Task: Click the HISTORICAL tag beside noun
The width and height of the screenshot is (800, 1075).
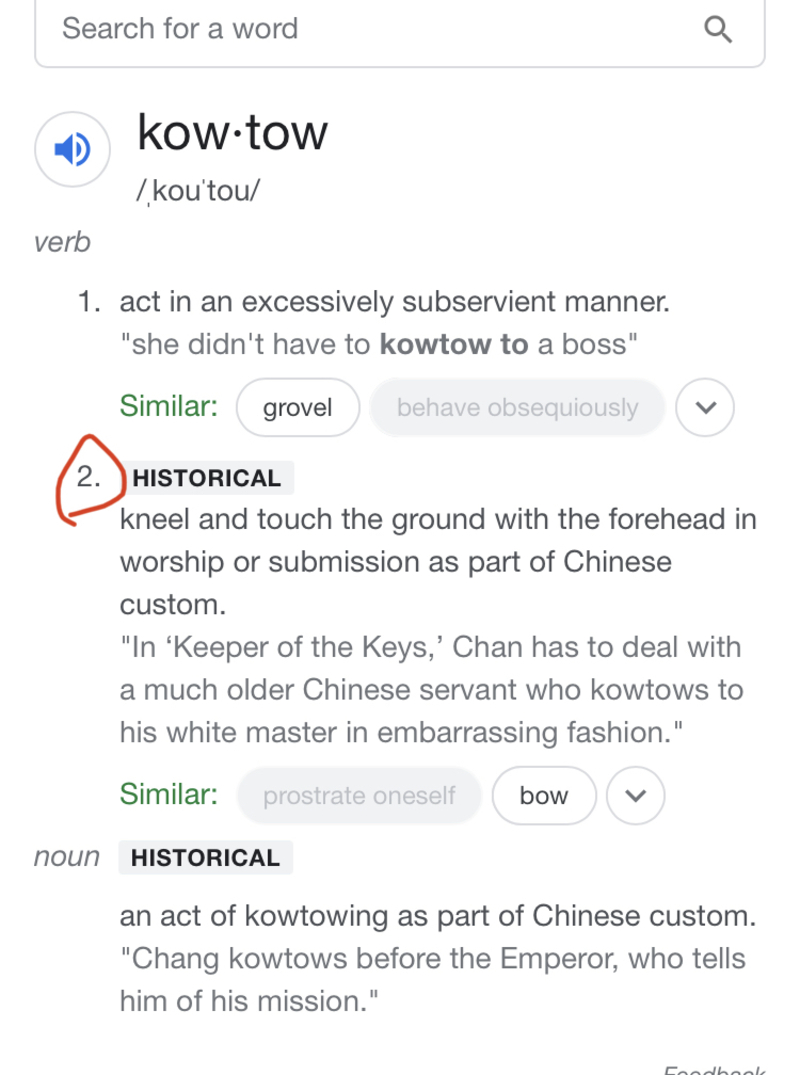Action: tap(206, 858)
